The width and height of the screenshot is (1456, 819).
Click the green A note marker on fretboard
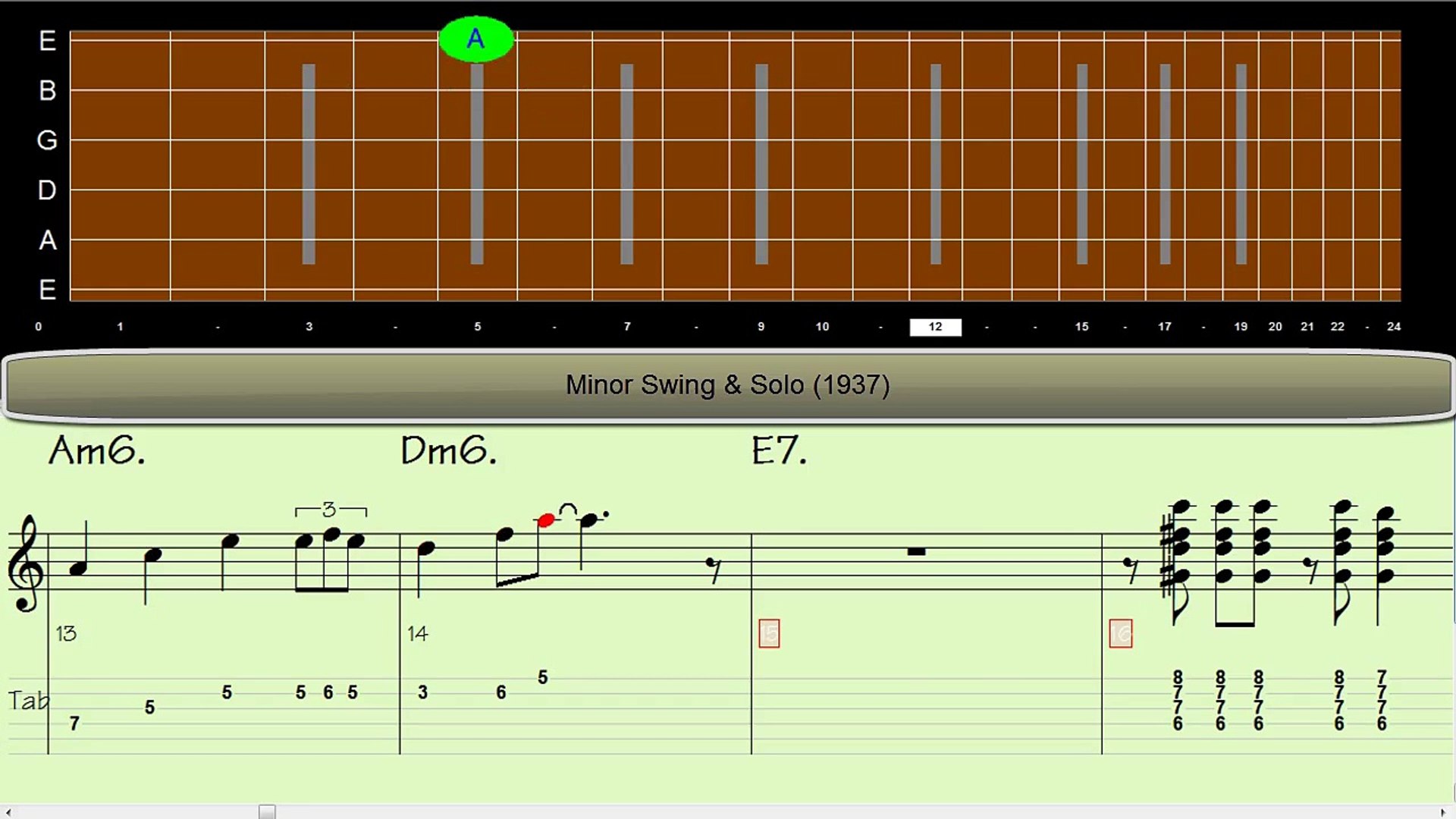[476, 39]
